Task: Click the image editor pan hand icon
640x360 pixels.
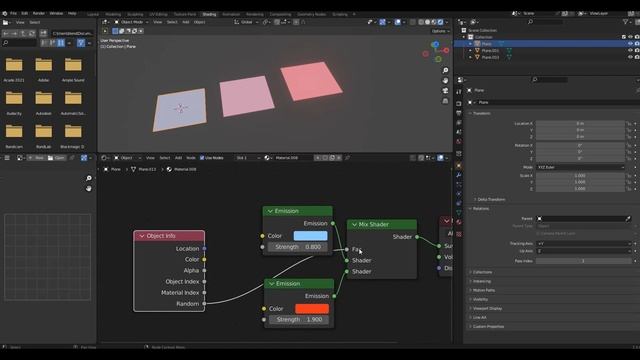Action: (89, 189)
